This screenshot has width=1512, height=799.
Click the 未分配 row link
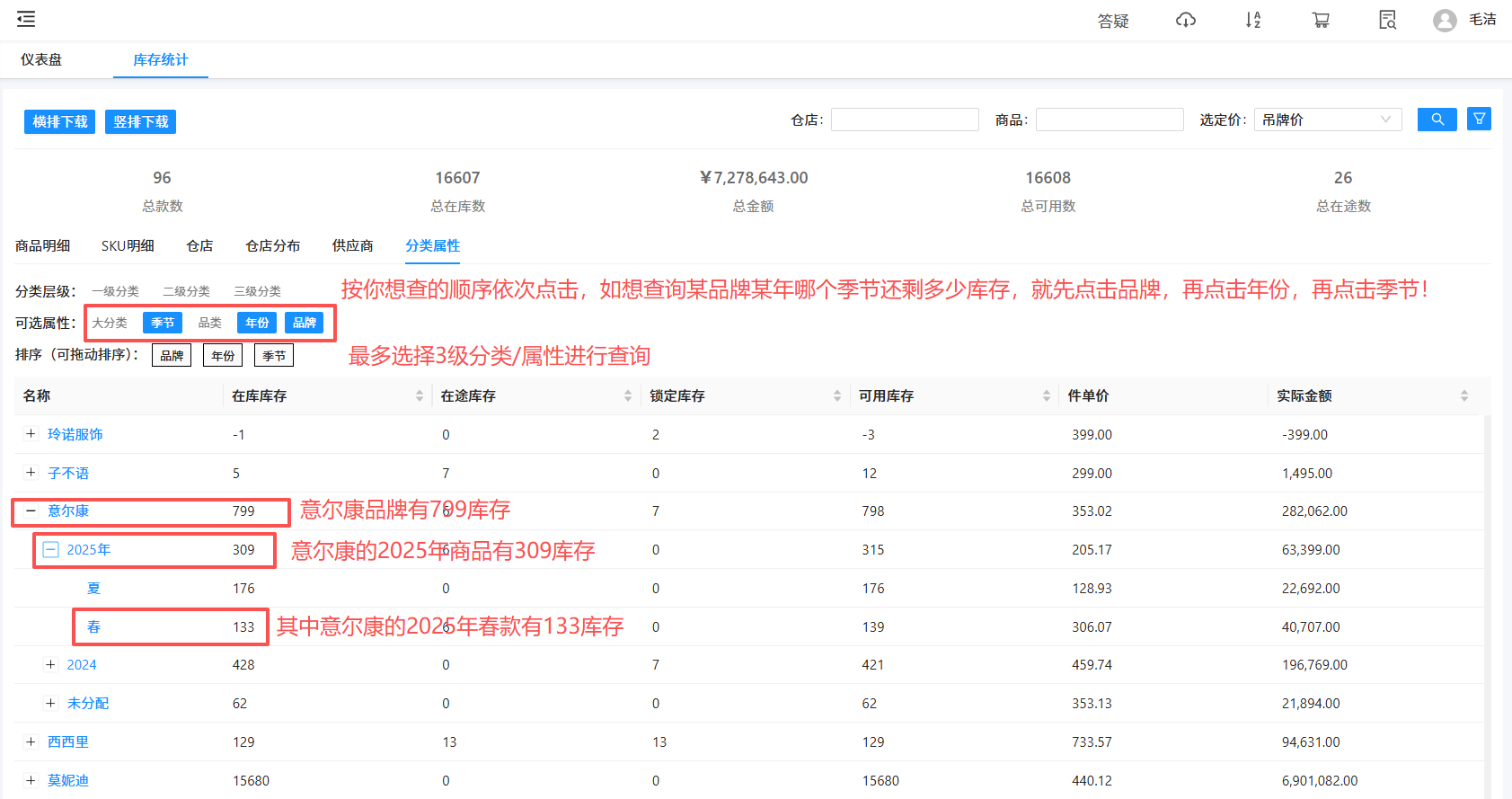(88, 703)
